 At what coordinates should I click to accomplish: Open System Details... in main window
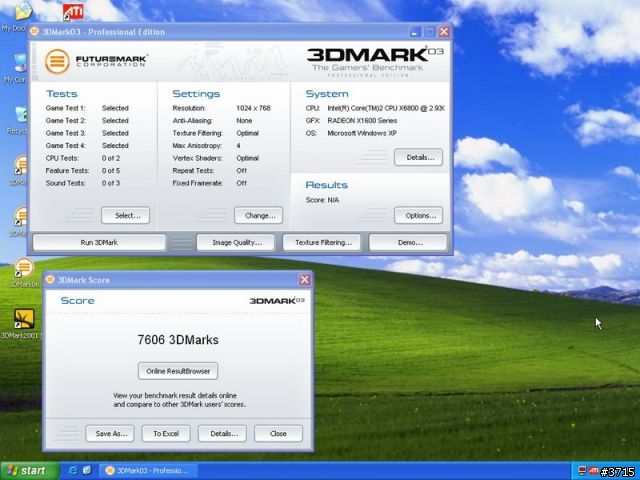pyautogui.click(x=418, y=157)
